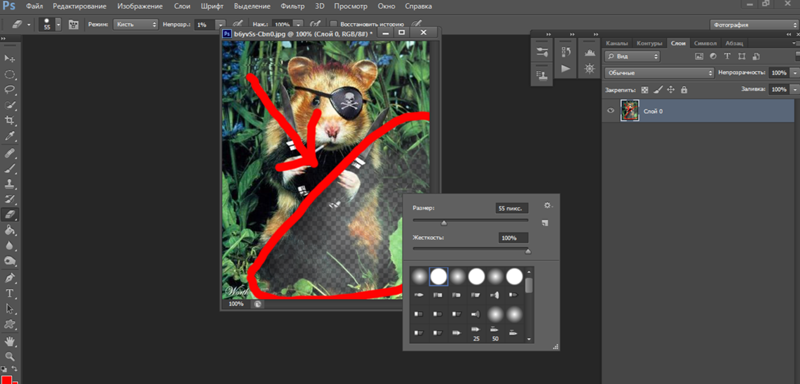Open the brush preset picker arrow

58,24
